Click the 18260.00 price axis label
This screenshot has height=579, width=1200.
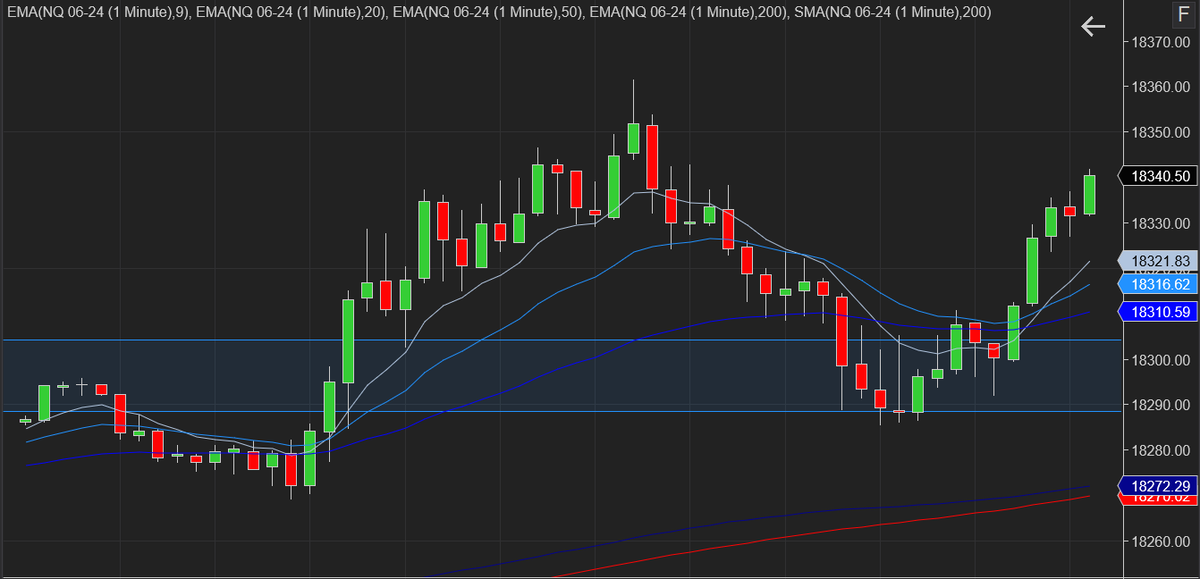tap(1160, 542)
